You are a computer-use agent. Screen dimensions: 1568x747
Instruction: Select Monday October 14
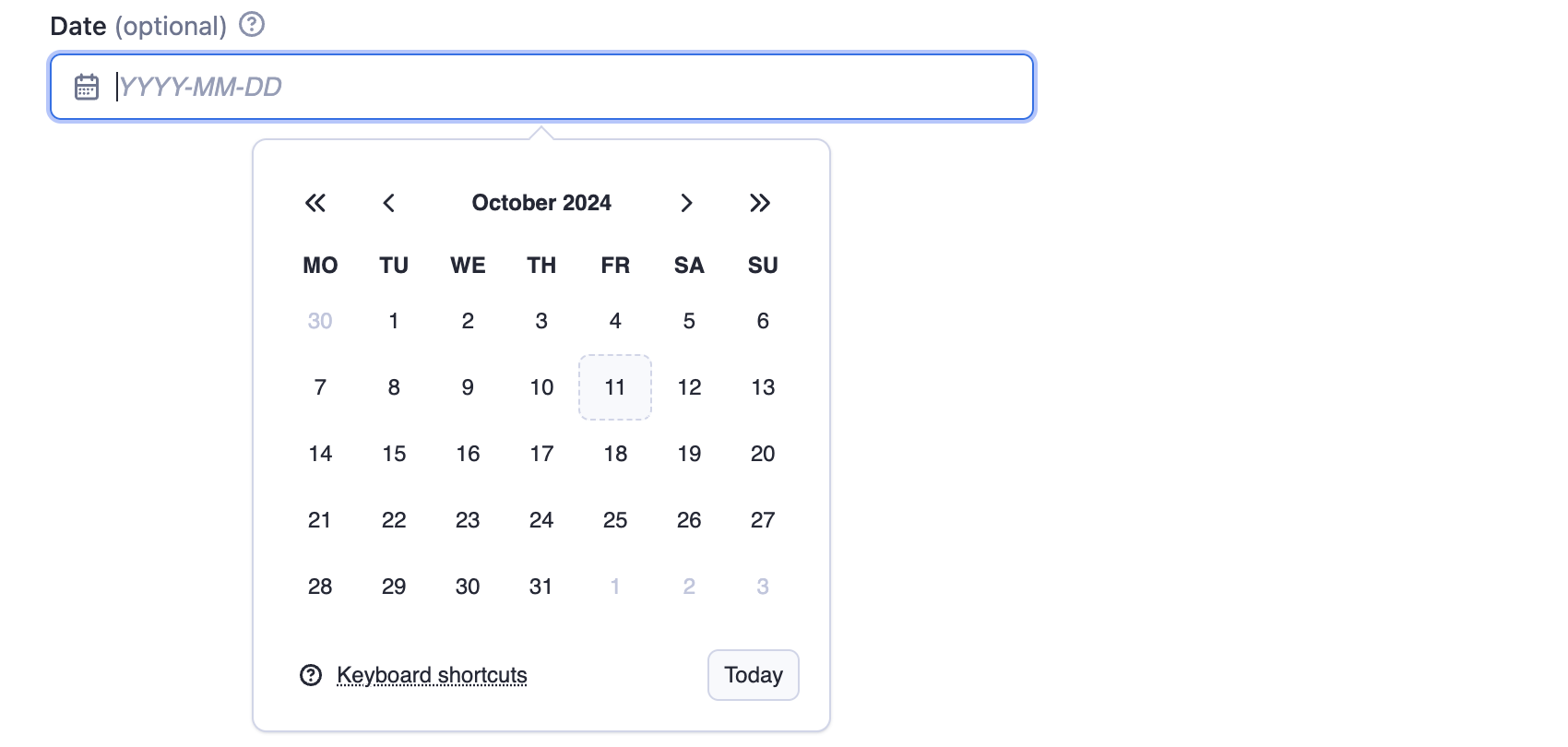tap(320, 454)
